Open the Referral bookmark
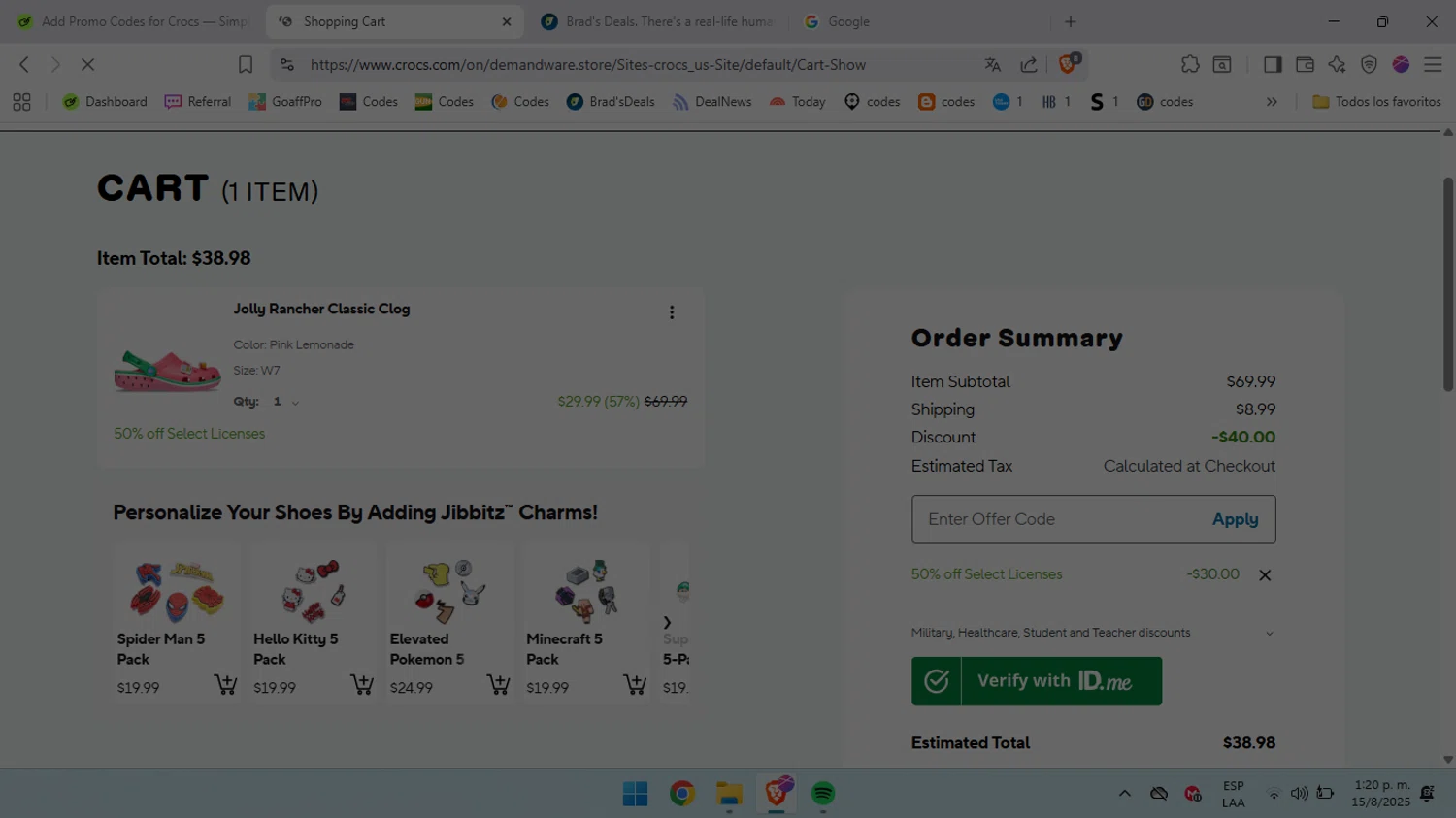Screen dimensions: 1456x818 click(x=198, y=102)
